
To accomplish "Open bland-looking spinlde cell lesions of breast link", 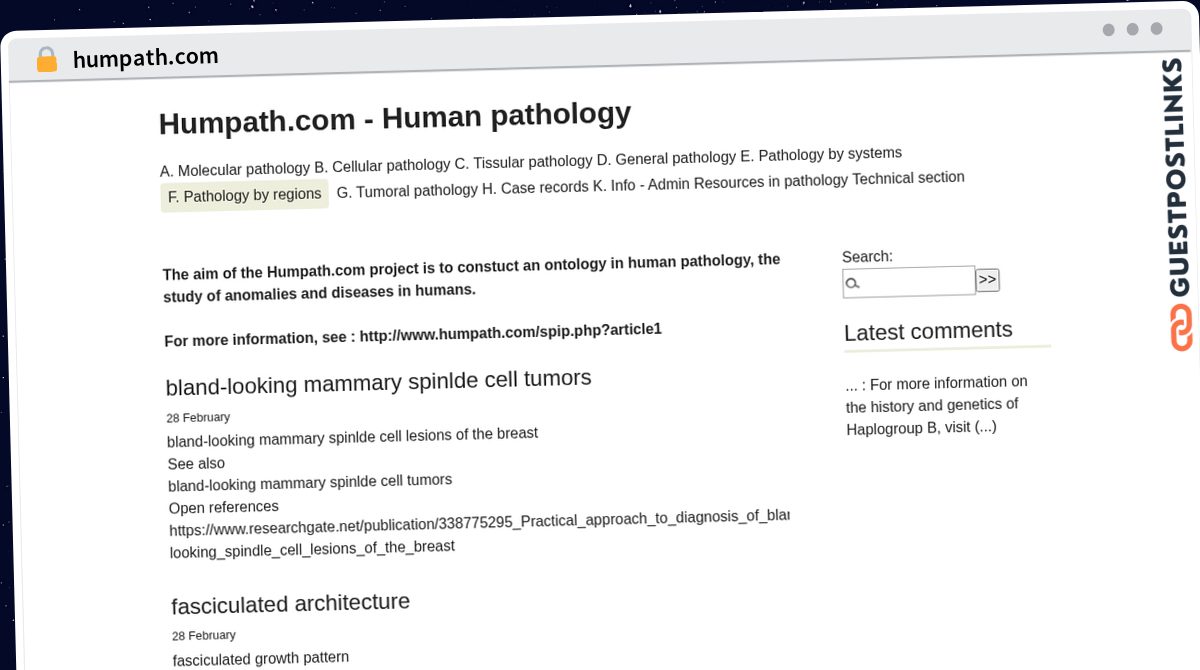I will point(353,437).
